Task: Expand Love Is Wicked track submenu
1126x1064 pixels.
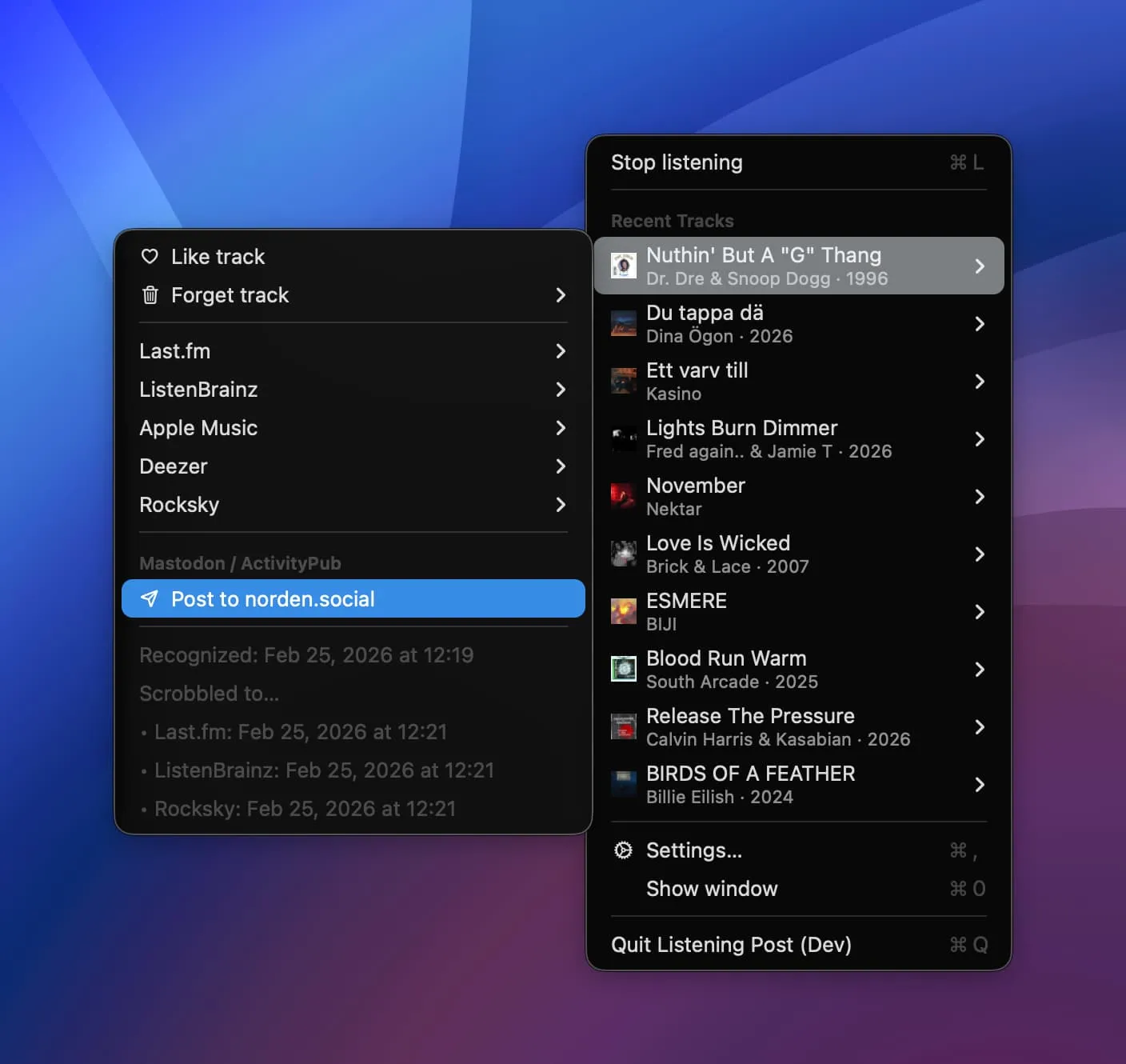Action: [x=980, y=554]
